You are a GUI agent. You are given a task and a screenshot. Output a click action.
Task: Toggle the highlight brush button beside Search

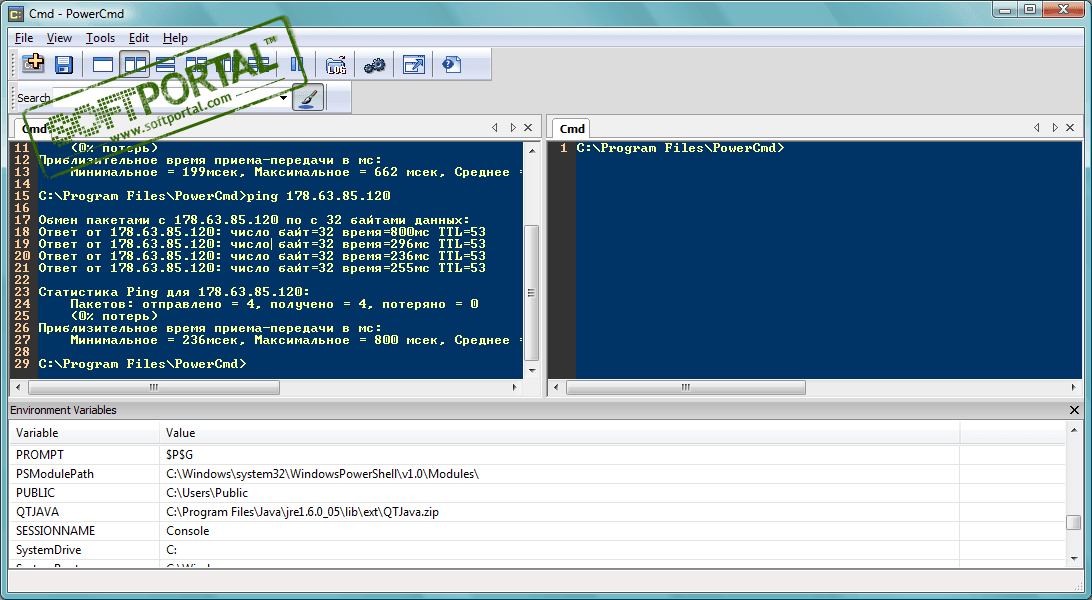pyautogui.click(x=308, y=97)
